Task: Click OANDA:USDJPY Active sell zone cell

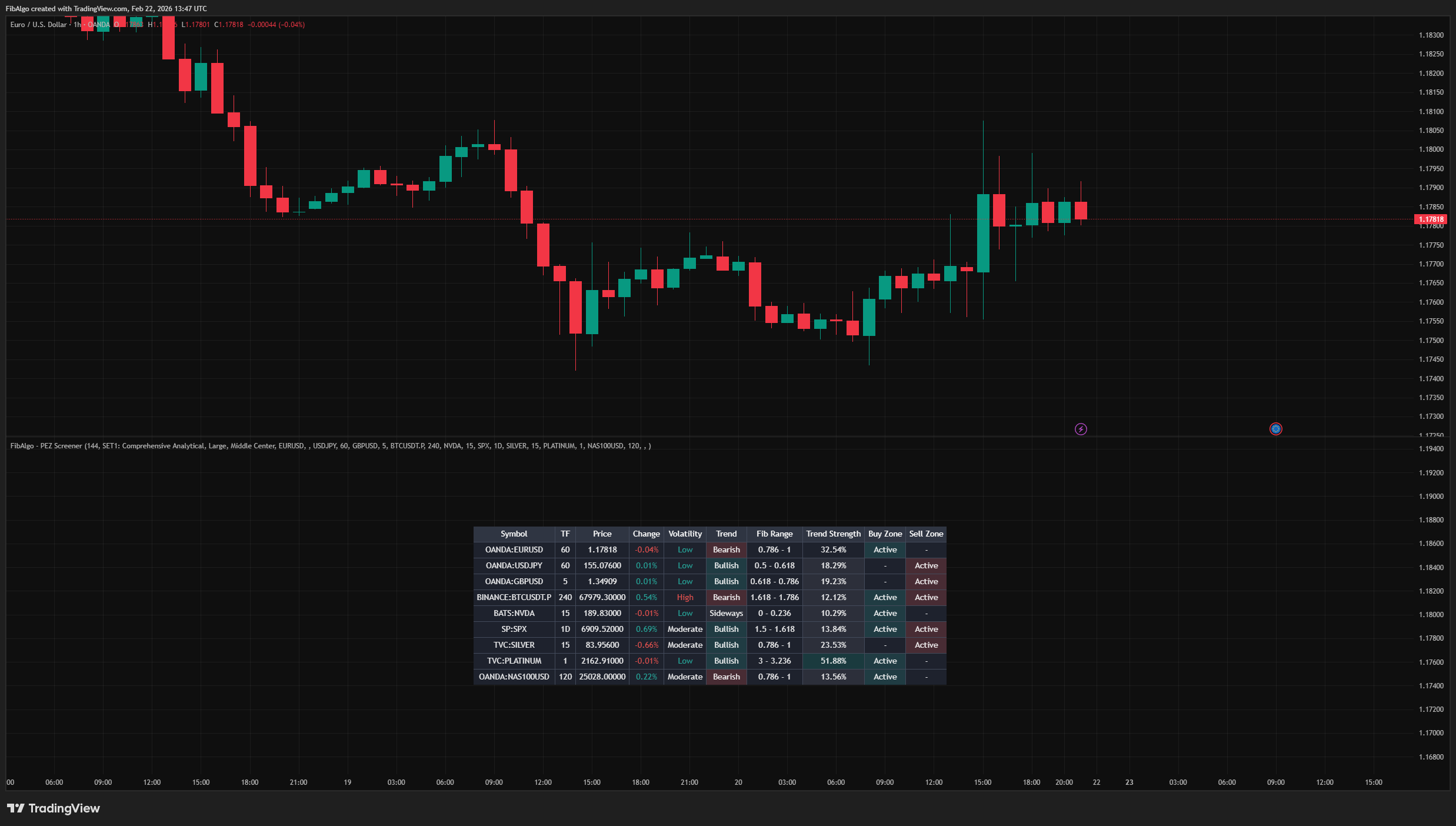Action: click(x=926, y=565)
